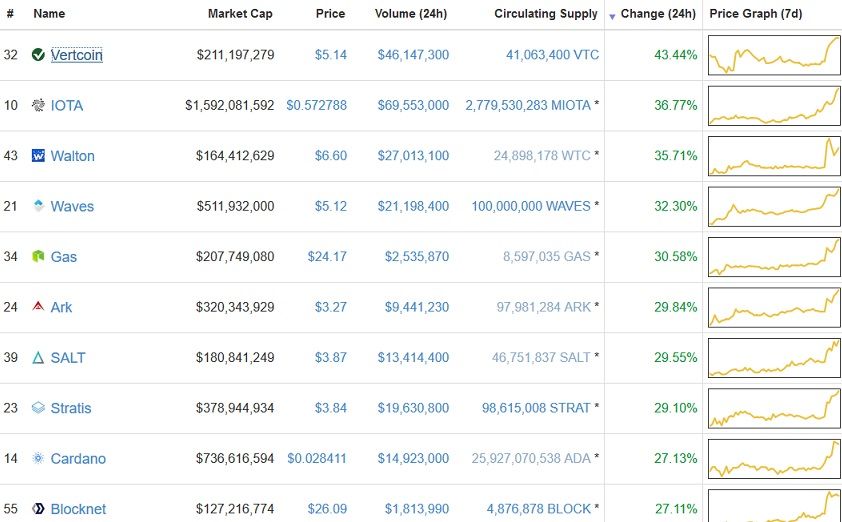The width and height of the screenshot is (842, 522).
Task: Click the Cardano coin logo icon
Action: (x=38, y=459)
